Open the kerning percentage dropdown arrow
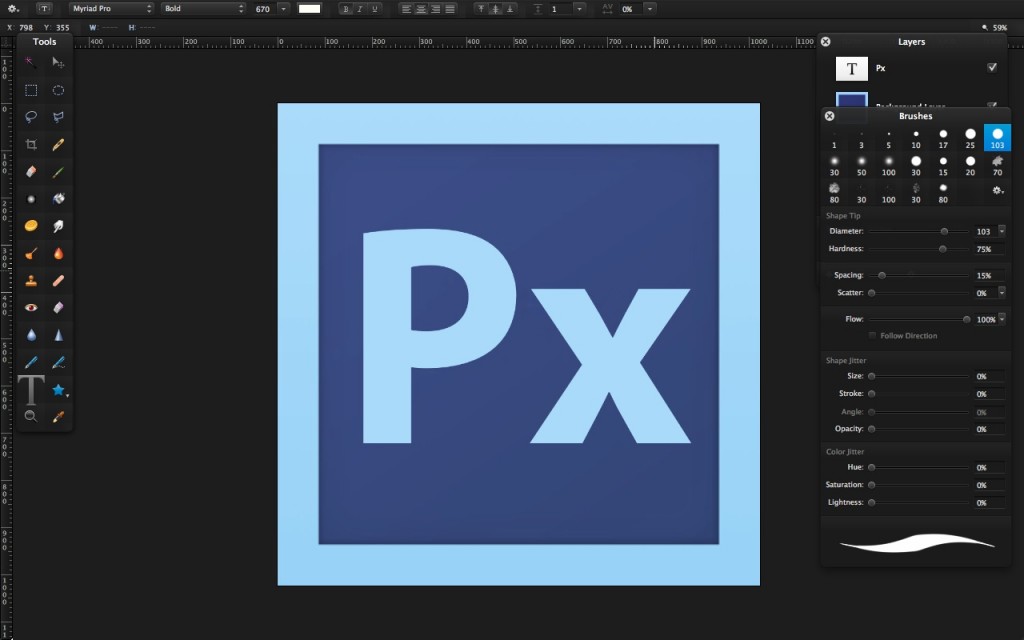1024x640 pixels. [x=650, y=8]
